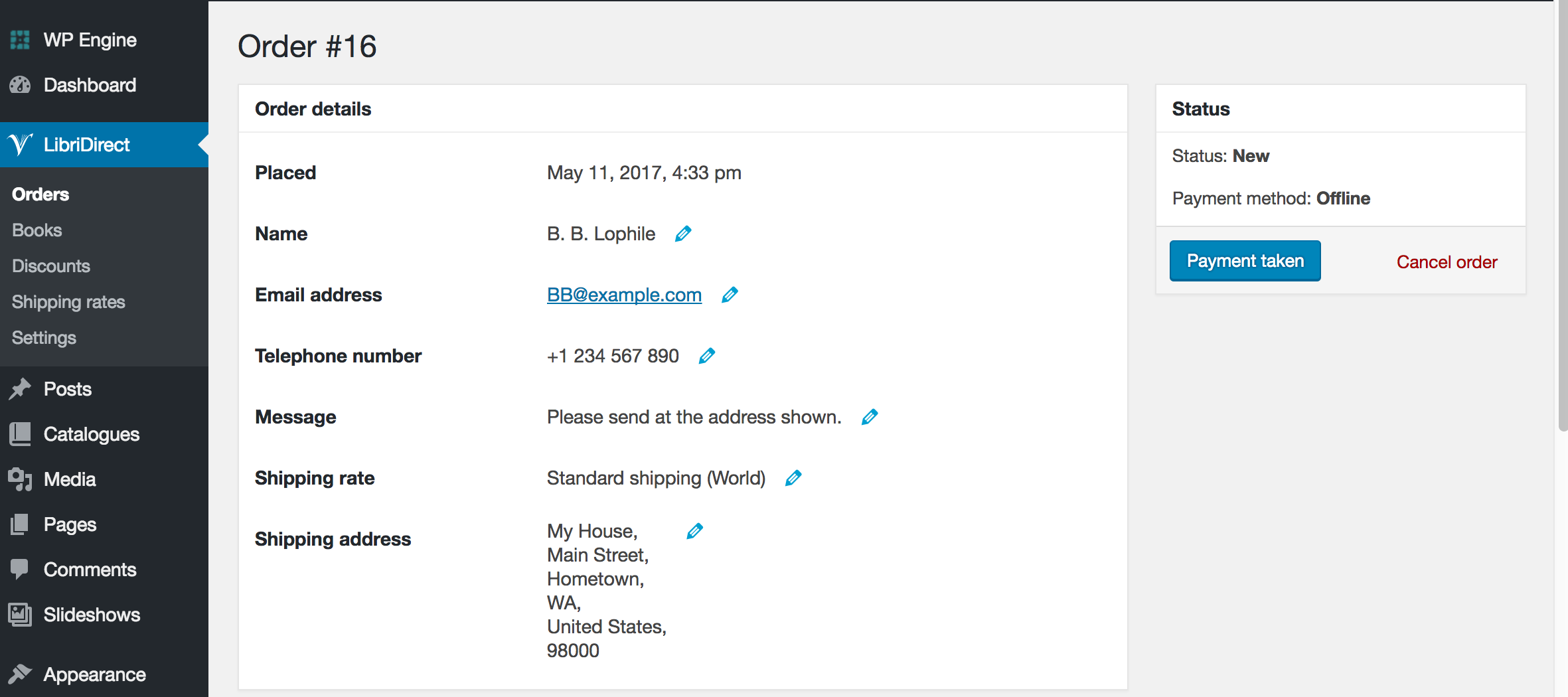Open the BB@example.com email link

pyautogui.click(x=624, y=295)
